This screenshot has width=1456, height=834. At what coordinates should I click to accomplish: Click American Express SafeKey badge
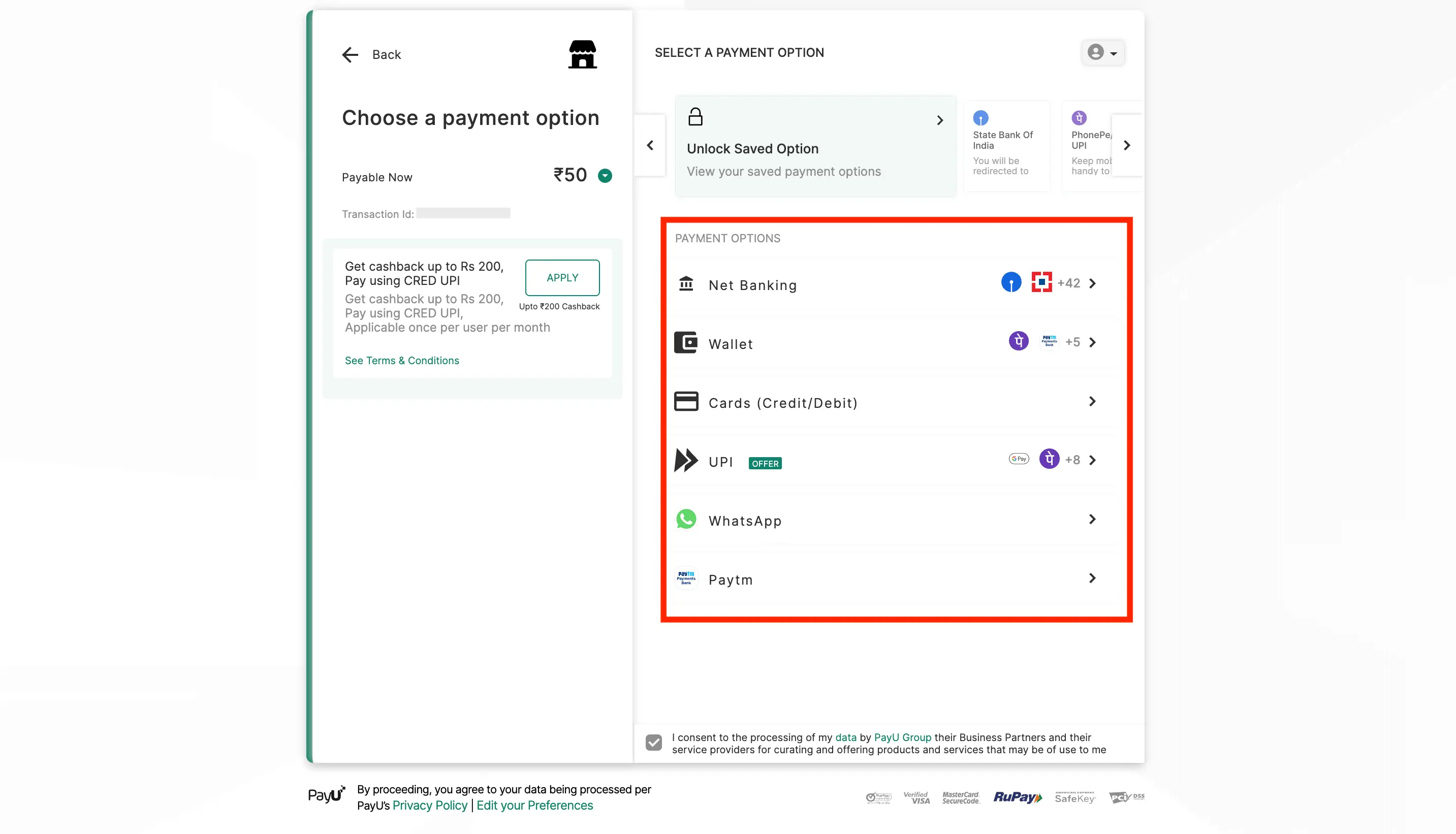click(x=1075, y=798)
